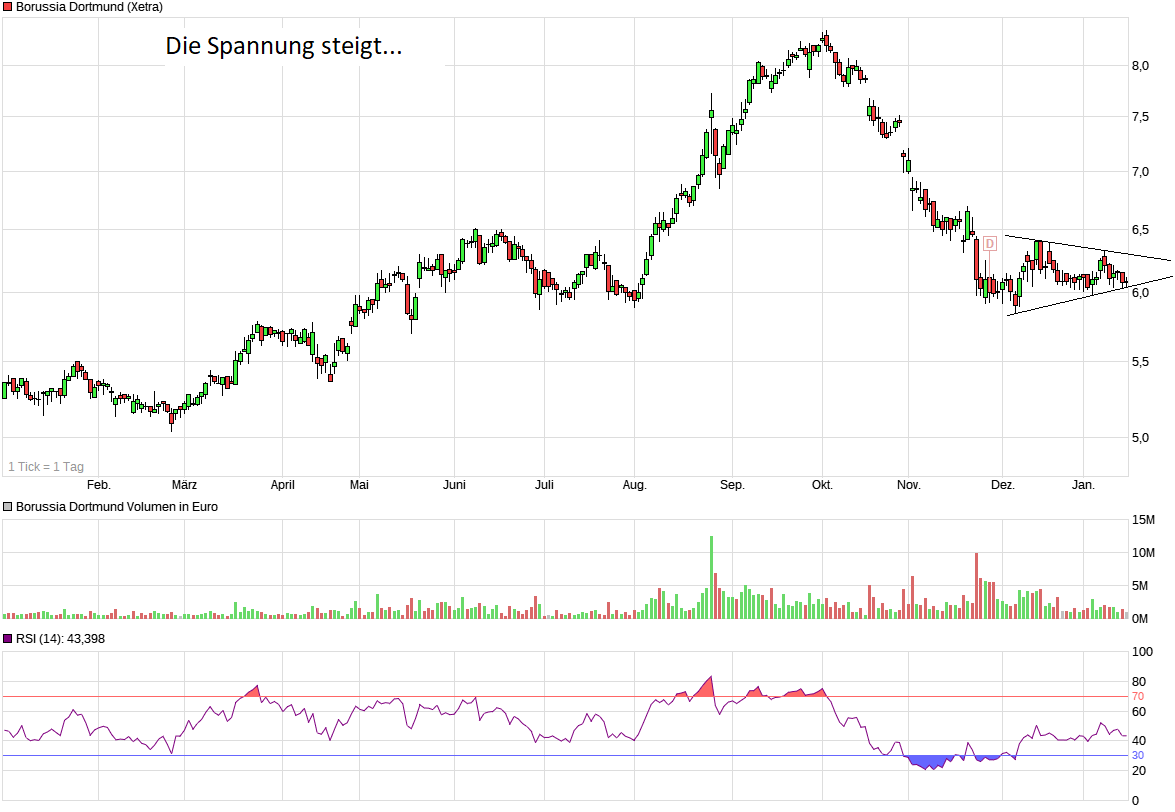Click 'Borussia Dortmund Volumen in Euro' label
1175x812 pixels.
pos(117,507)
